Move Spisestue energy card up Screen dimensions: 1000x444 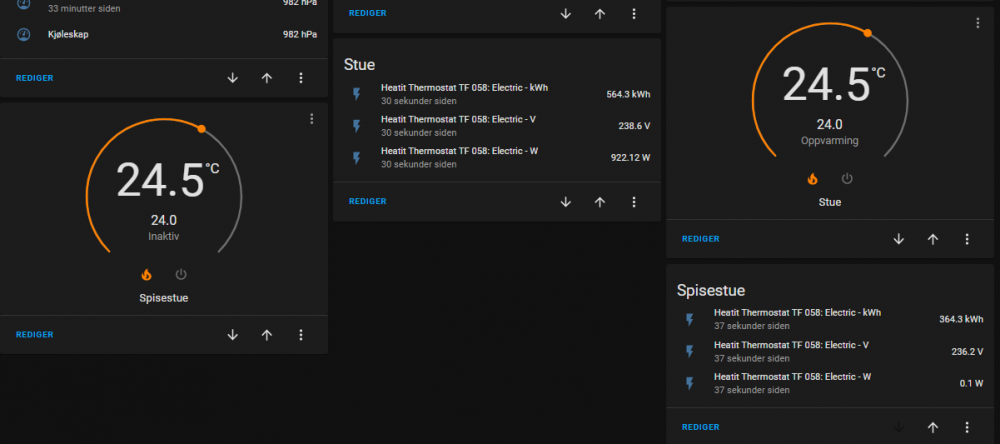pos(933,427)
